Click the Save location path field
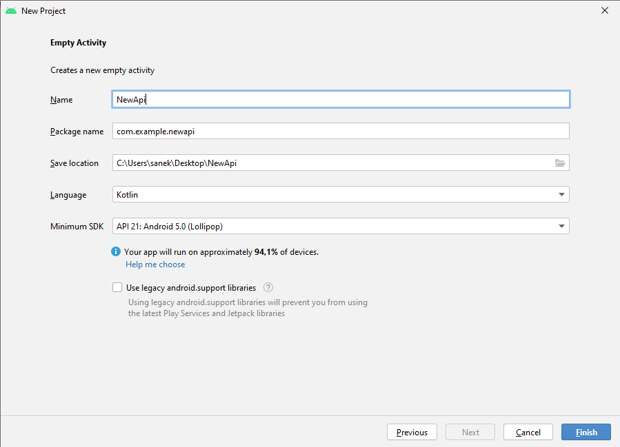 [330, 163]
